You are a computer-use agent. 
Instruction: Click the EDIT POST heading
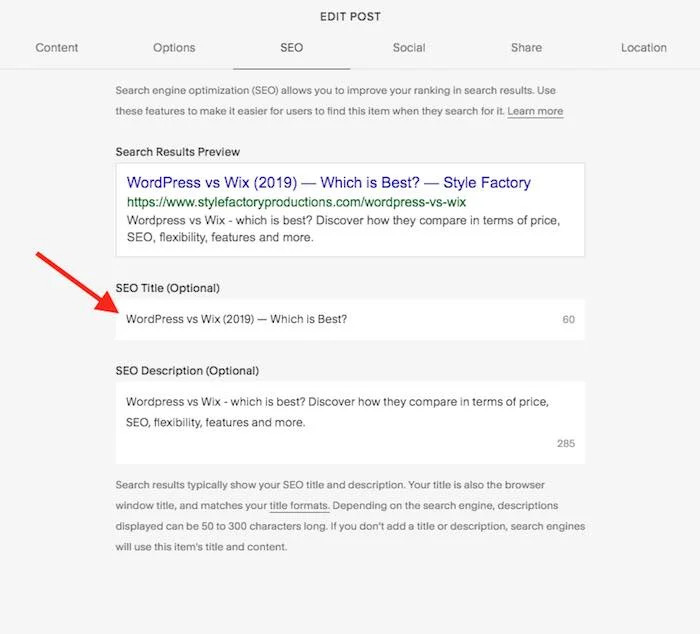[x=350, y=17]
